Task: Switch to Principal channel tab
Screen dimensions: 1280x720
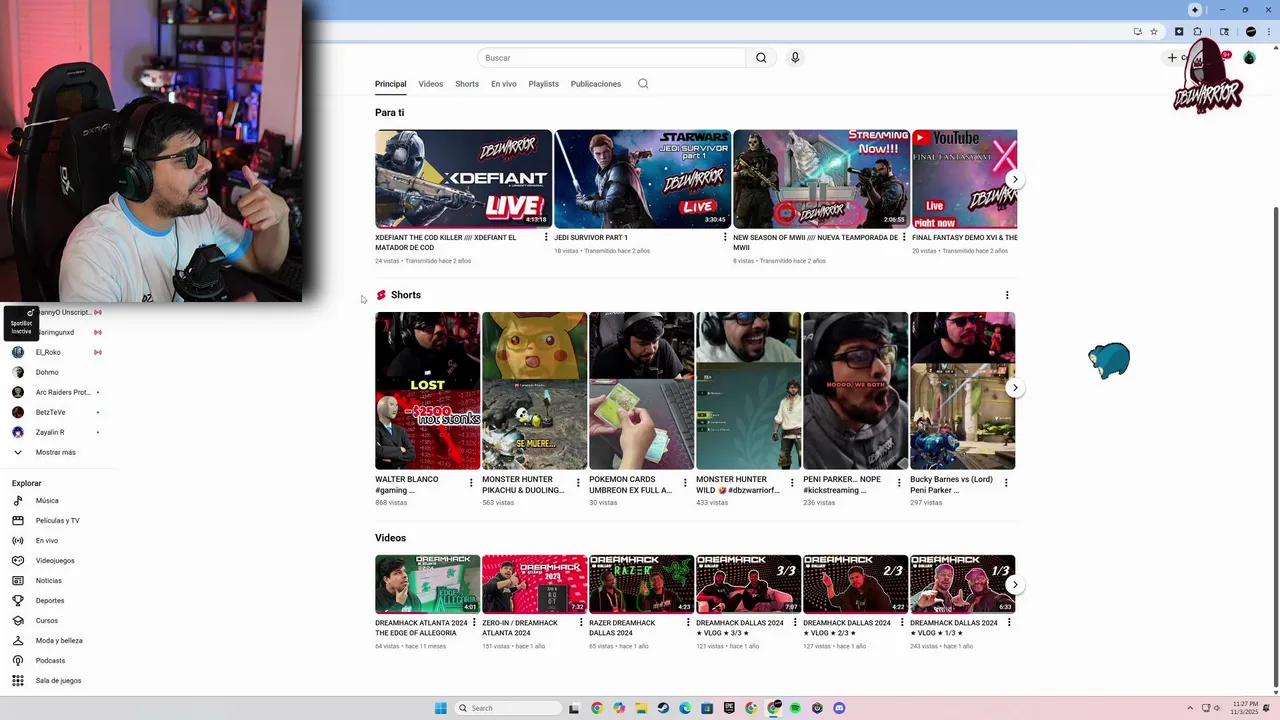Action: click(x=390, y=84)
